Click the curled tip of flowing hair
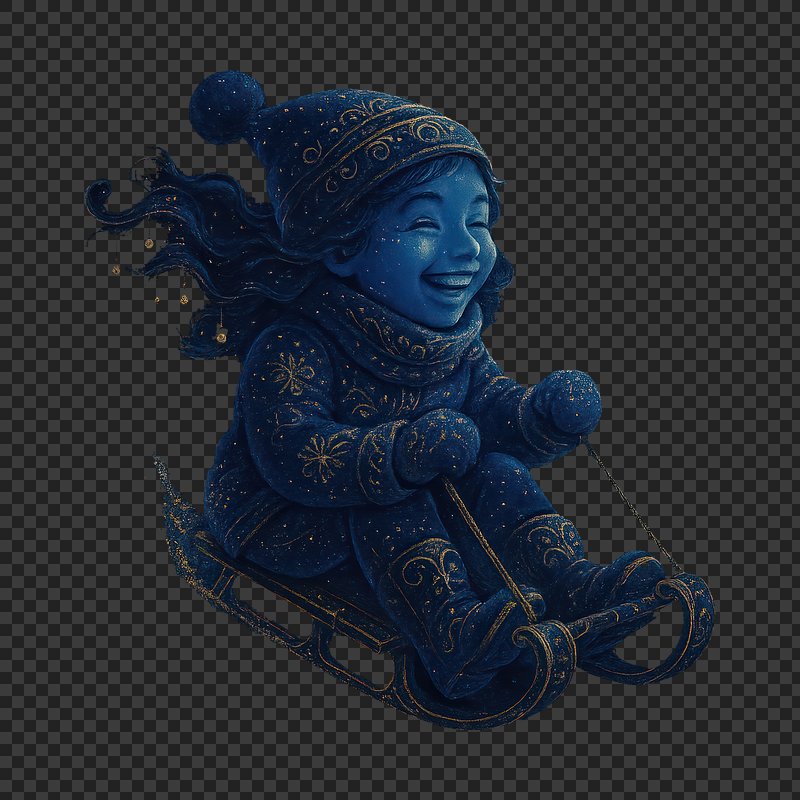This screenshot has height=800, width=800. pyautogui.click(x=102, y=197)
